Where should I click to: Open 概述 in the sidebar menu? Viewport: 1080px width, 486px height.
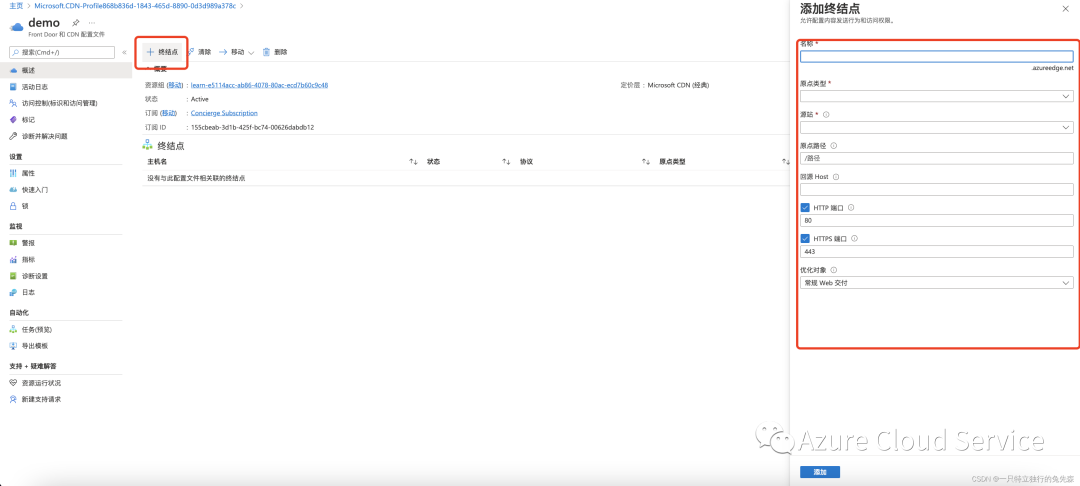[x=65, y=70]
